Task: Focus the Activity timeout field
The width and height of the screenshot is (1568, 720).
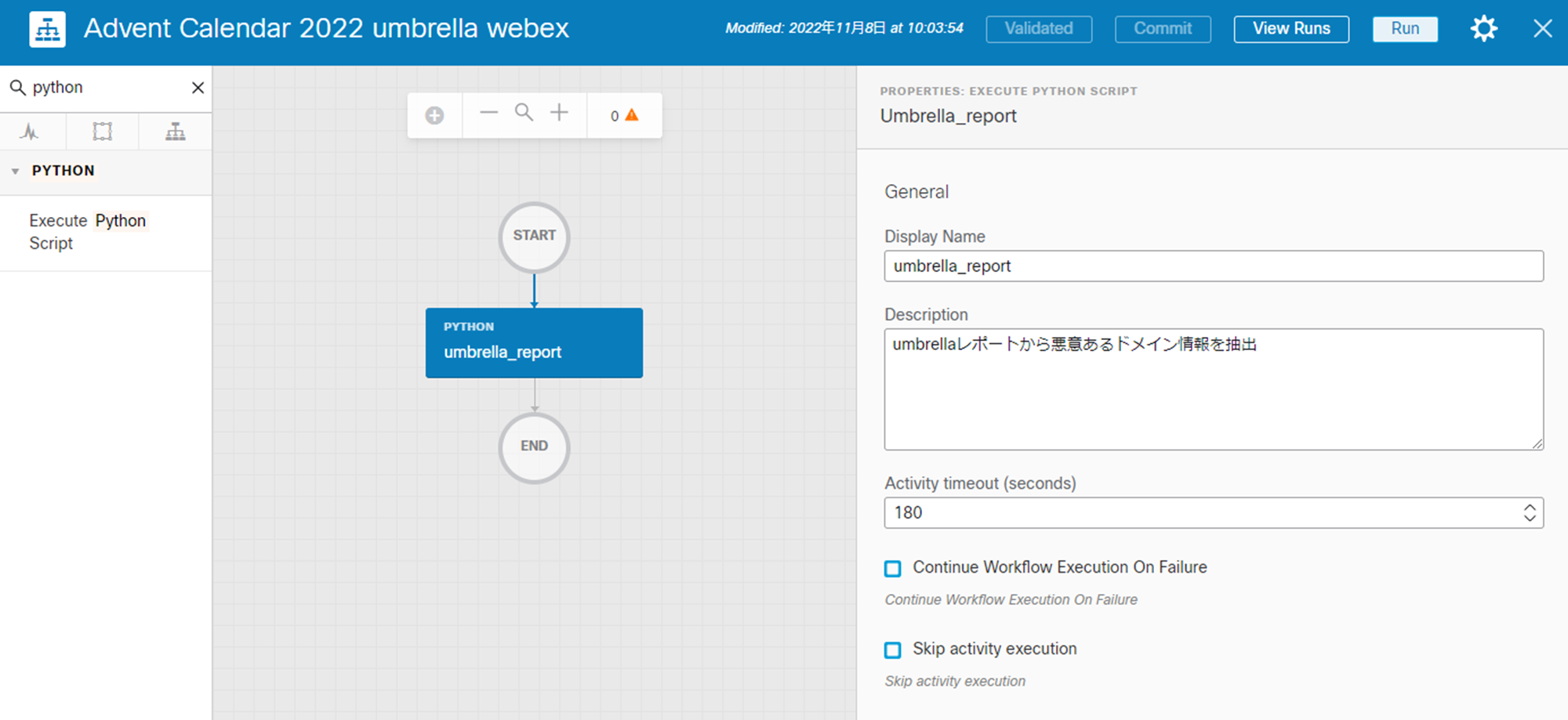Action: 1214,513
